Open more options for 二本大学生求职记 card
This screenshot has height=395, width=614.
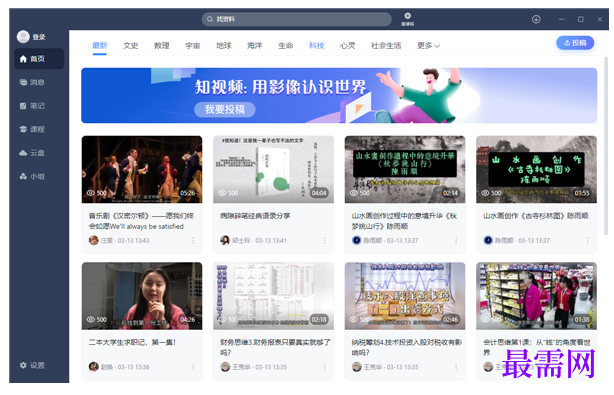point(193,367)
